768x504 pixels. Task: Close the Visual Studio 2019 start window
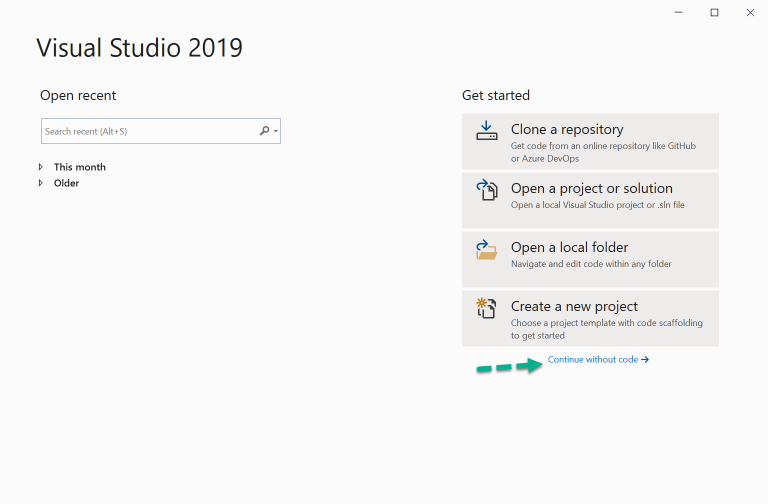750,12
